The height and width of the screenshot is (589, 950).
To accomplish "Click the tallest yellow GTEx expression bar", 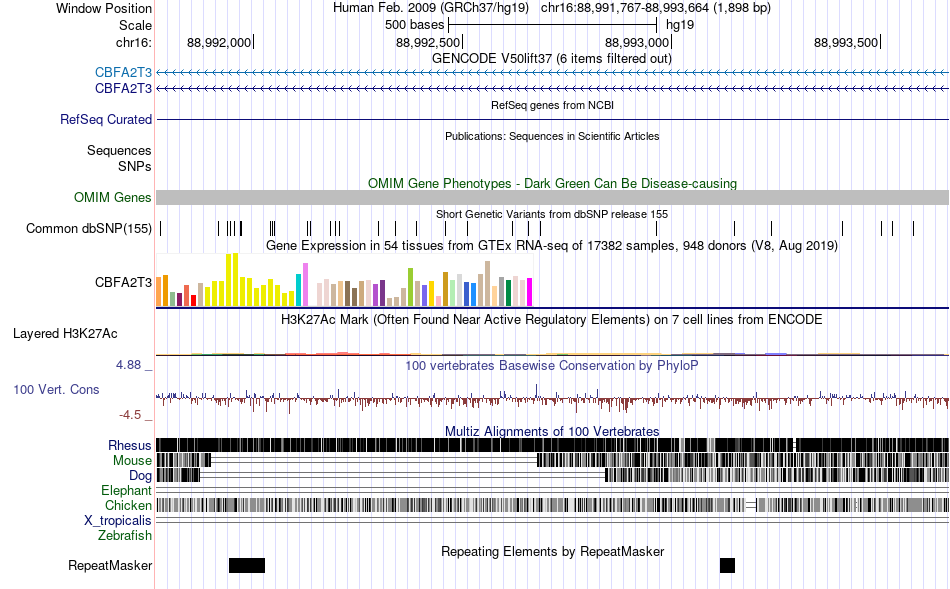I will (236, 279).
